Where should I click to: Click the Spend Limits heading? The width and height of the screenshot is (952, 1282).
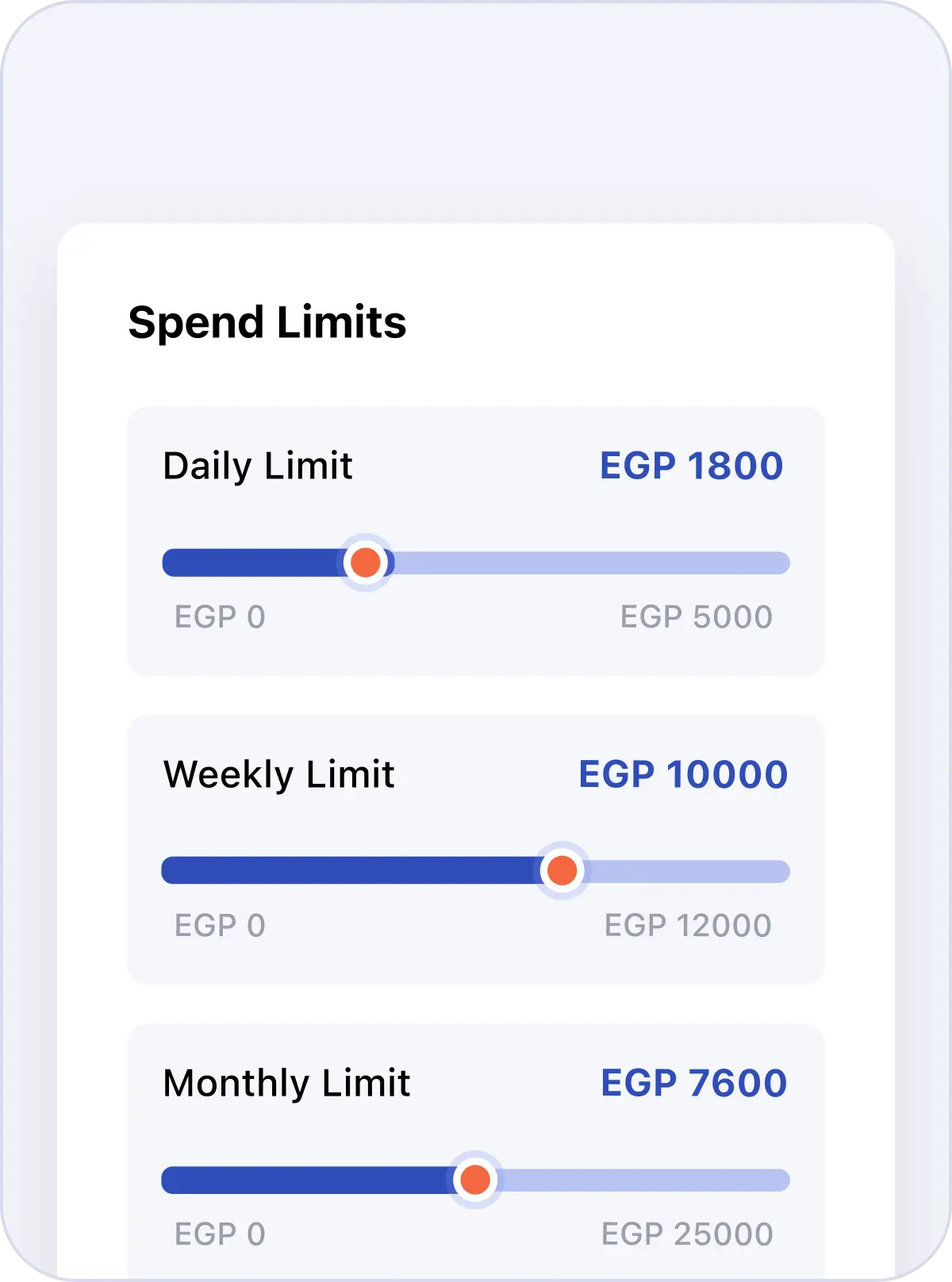click(x=267, y=323)
